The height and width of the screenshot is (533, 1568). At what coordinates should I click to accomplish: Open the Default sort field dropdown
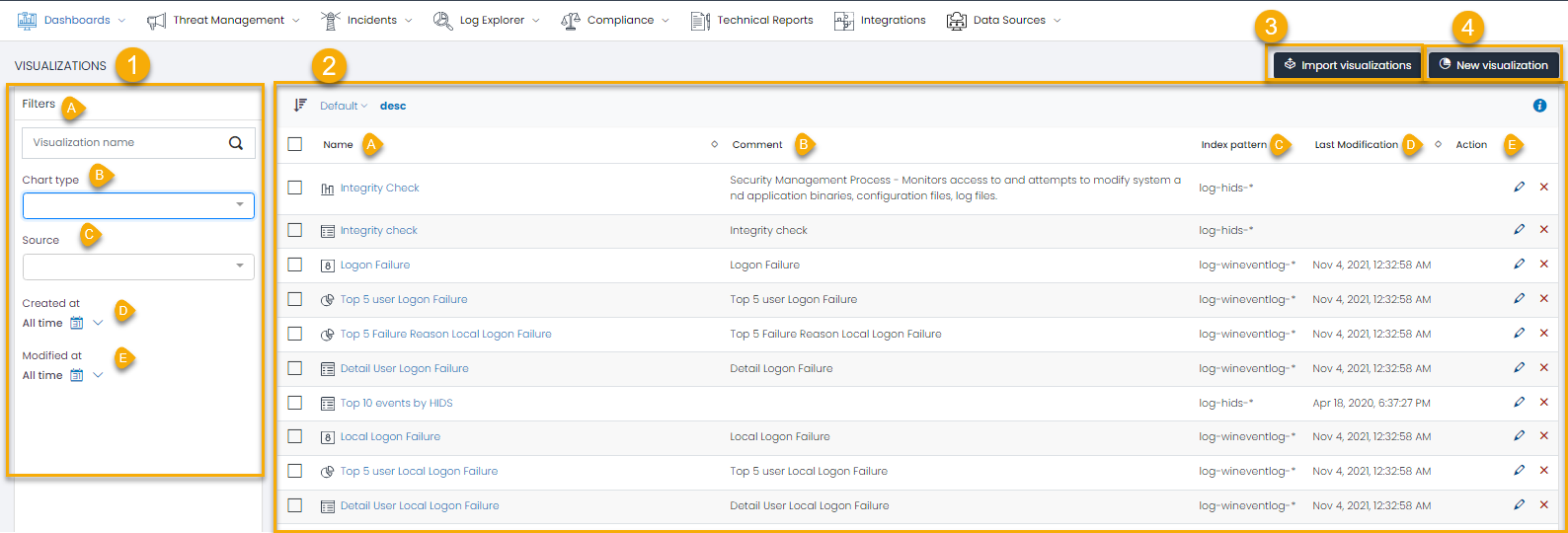343,106
